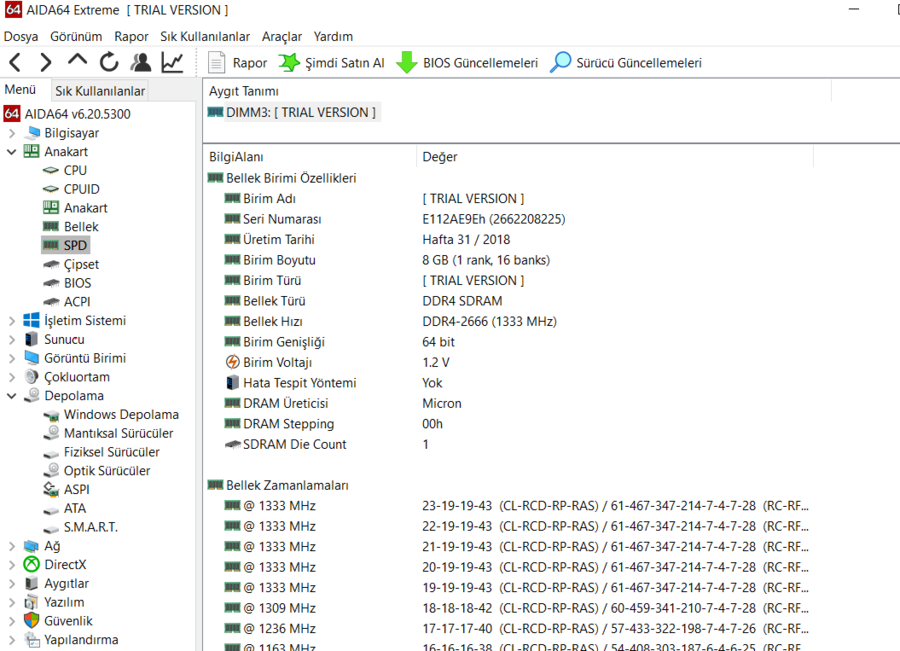
Task: Click Şimdi Satın Al buy button
Action: (332, 62)
